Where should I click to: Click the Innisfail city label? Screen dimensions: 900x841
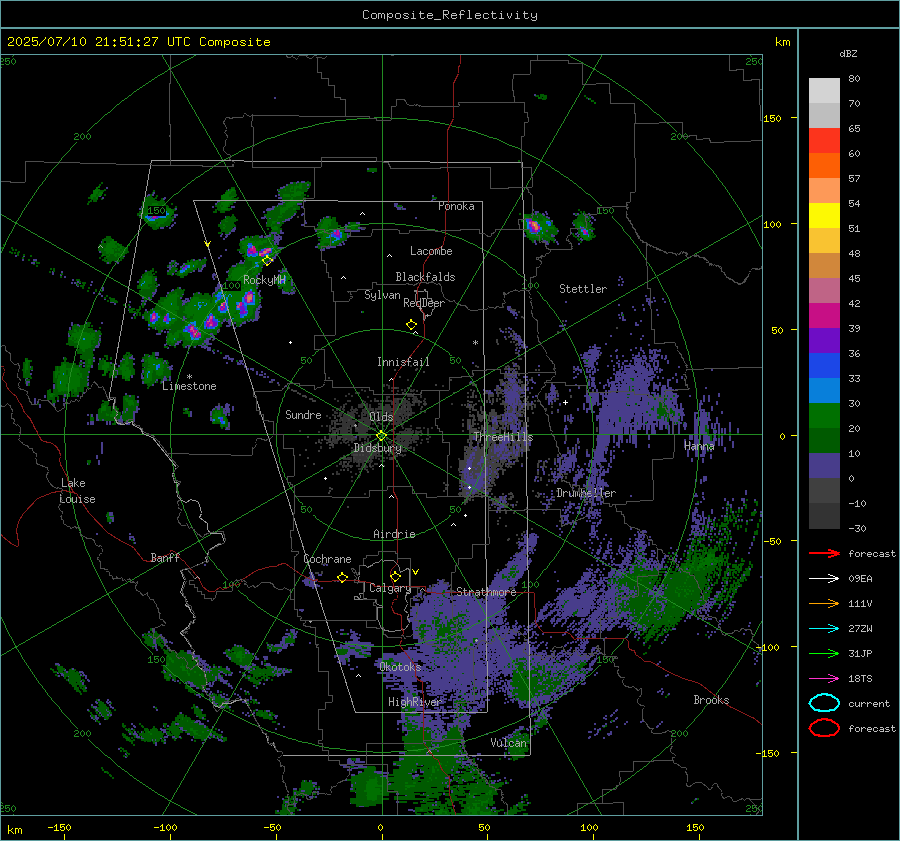[x=403, y=362]
